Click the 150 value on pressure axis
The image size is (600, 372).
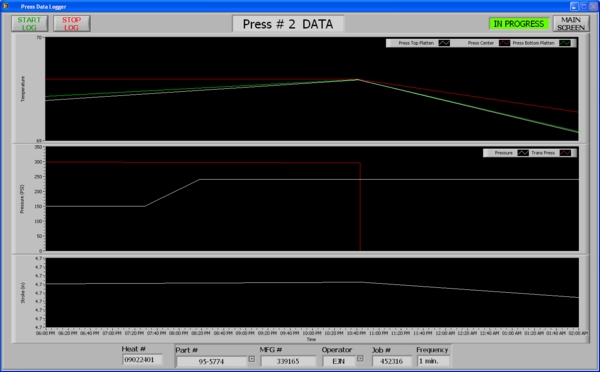(x=38, y=206)
